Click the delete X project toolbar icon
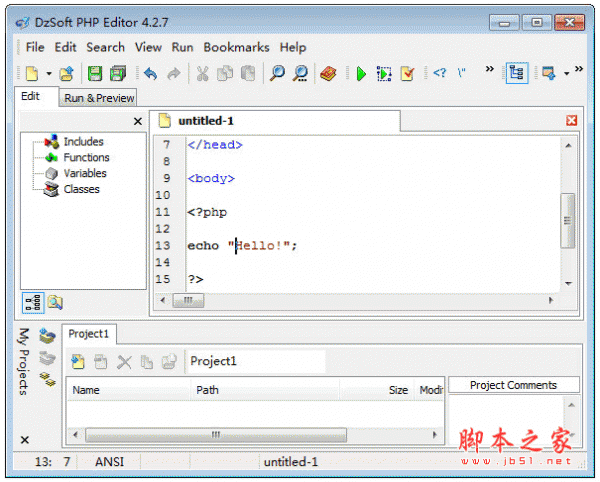Screen dimensions: 600x482 coord(124,362)
